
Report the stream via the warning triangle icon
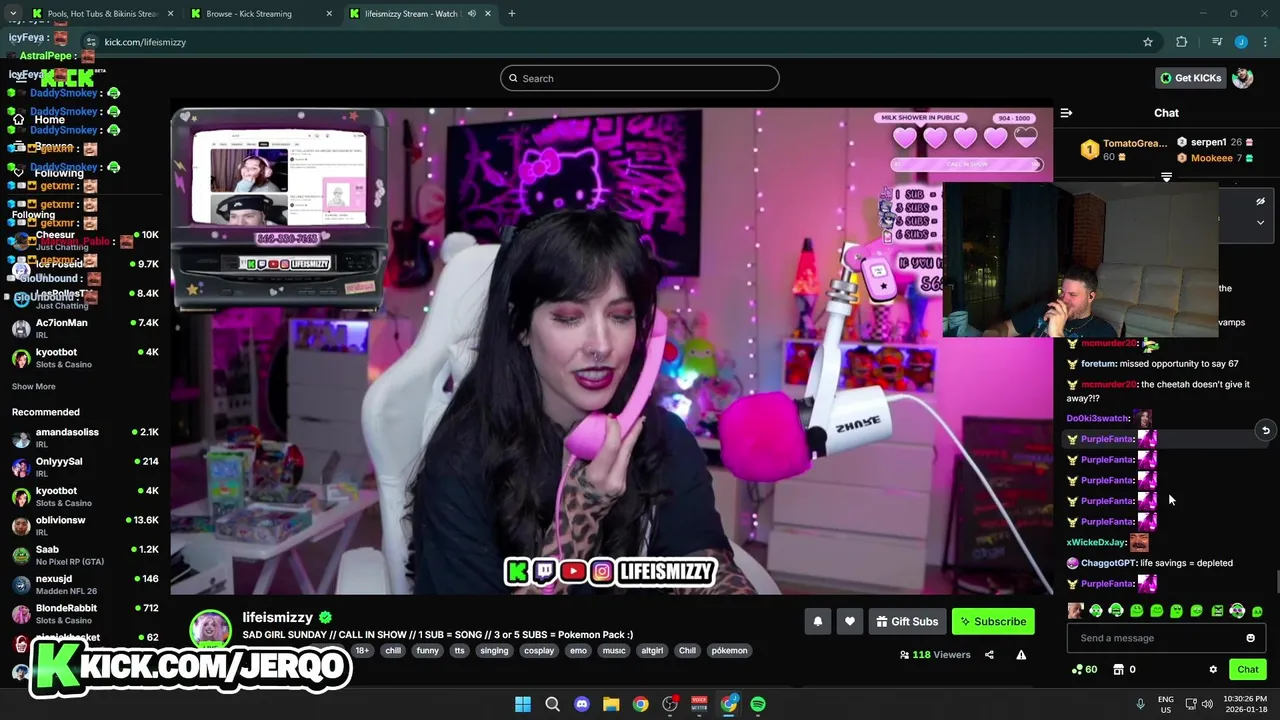pos(1021,655)
